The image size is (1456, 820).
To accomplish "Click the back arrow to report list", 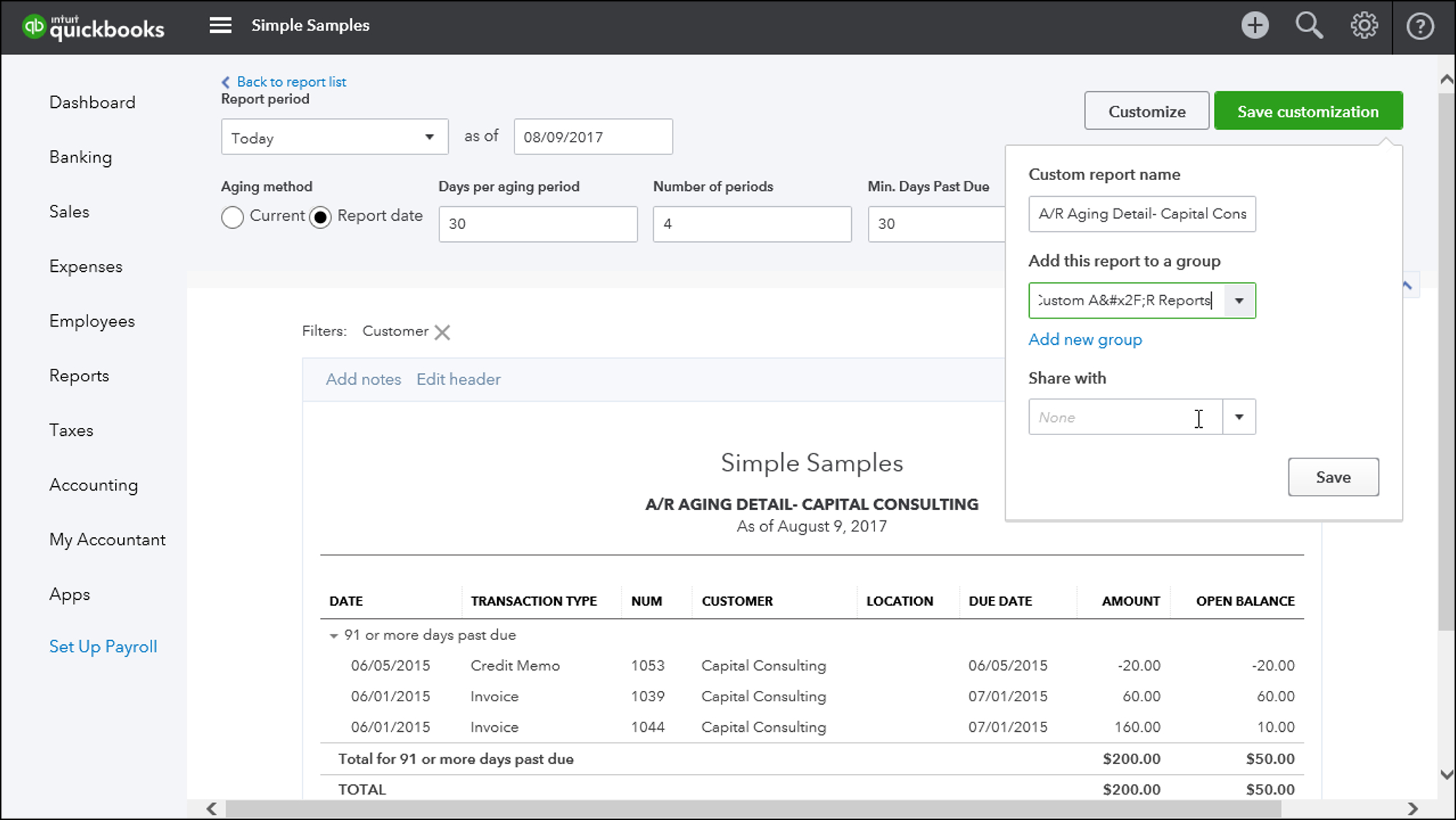I will pos(224,81).
